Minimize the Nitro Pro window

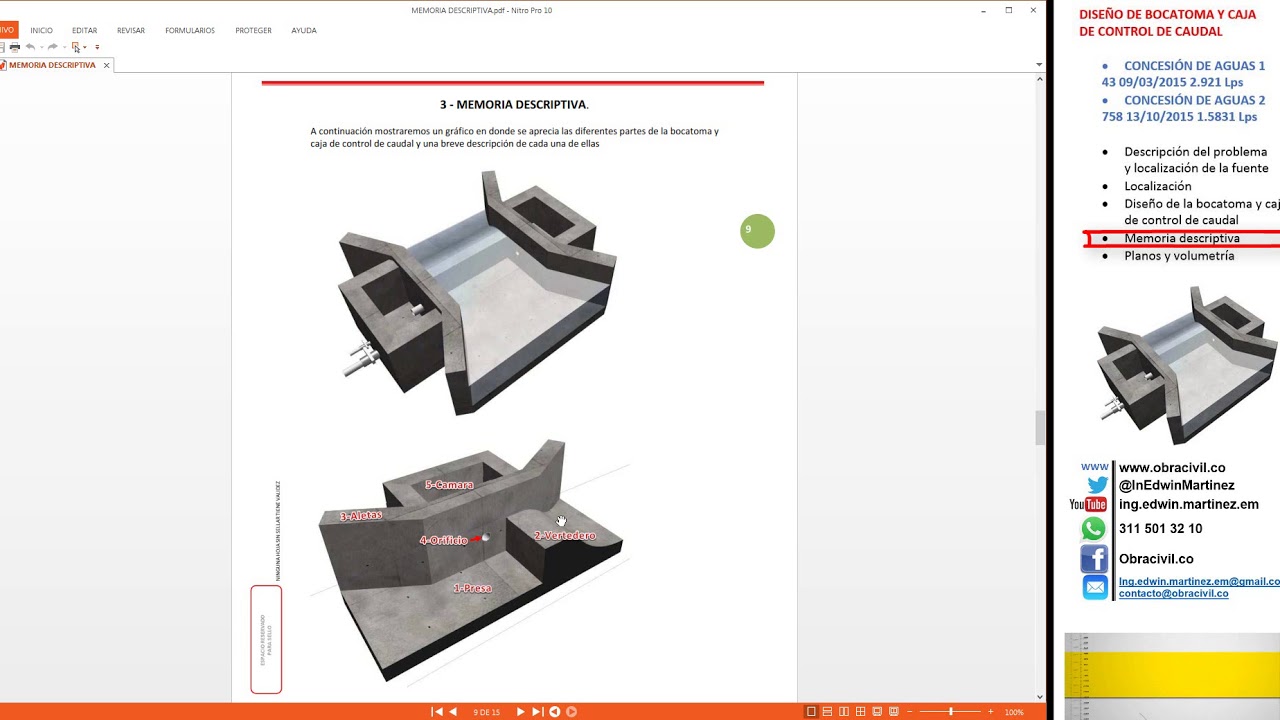(x=984, y=10)
